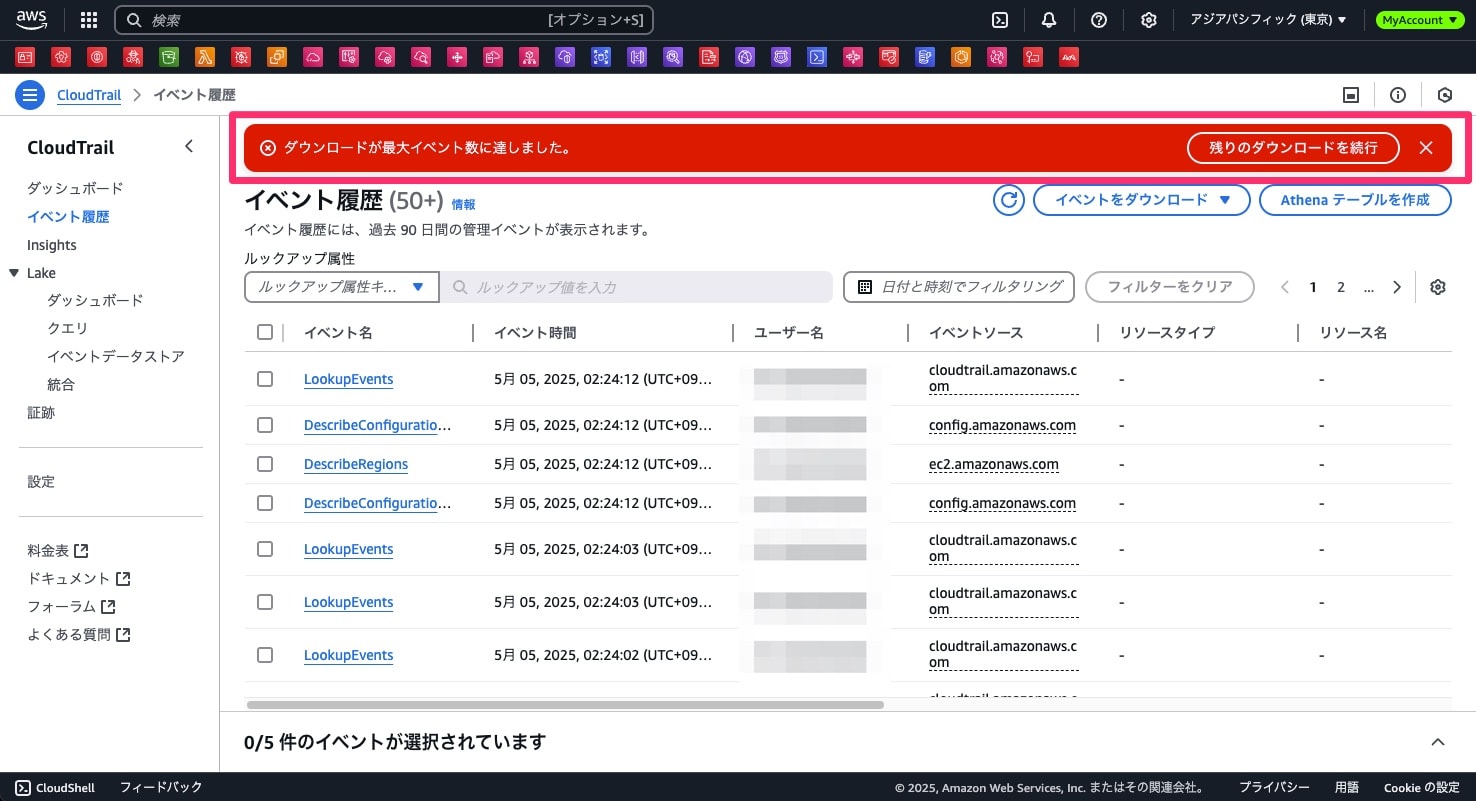Click the ルックアップ値を入力 field
1476x801 pixels.
tap(637, 287)
